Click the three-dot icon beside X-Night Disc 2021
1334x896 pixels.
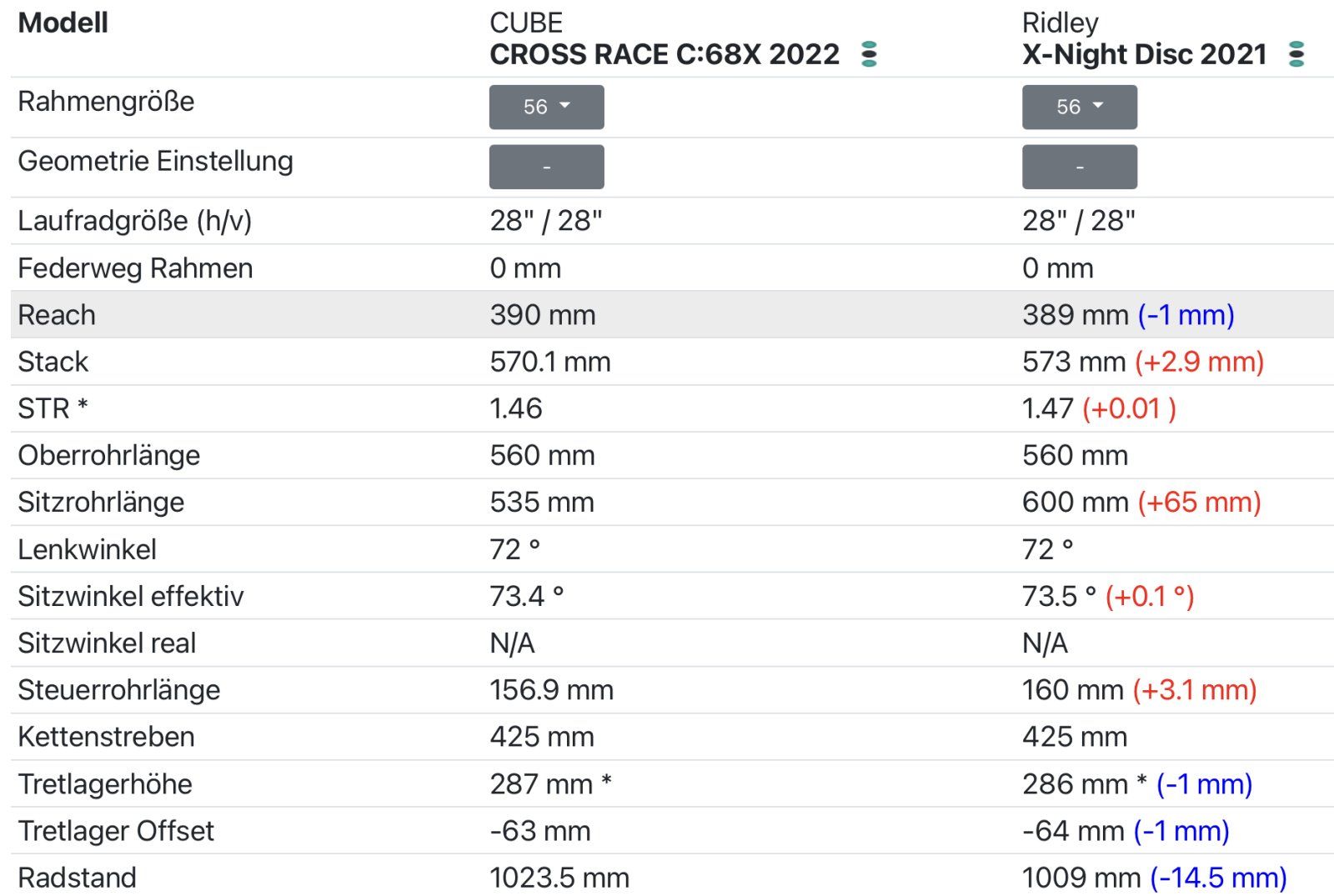[x=1296, y=54]
